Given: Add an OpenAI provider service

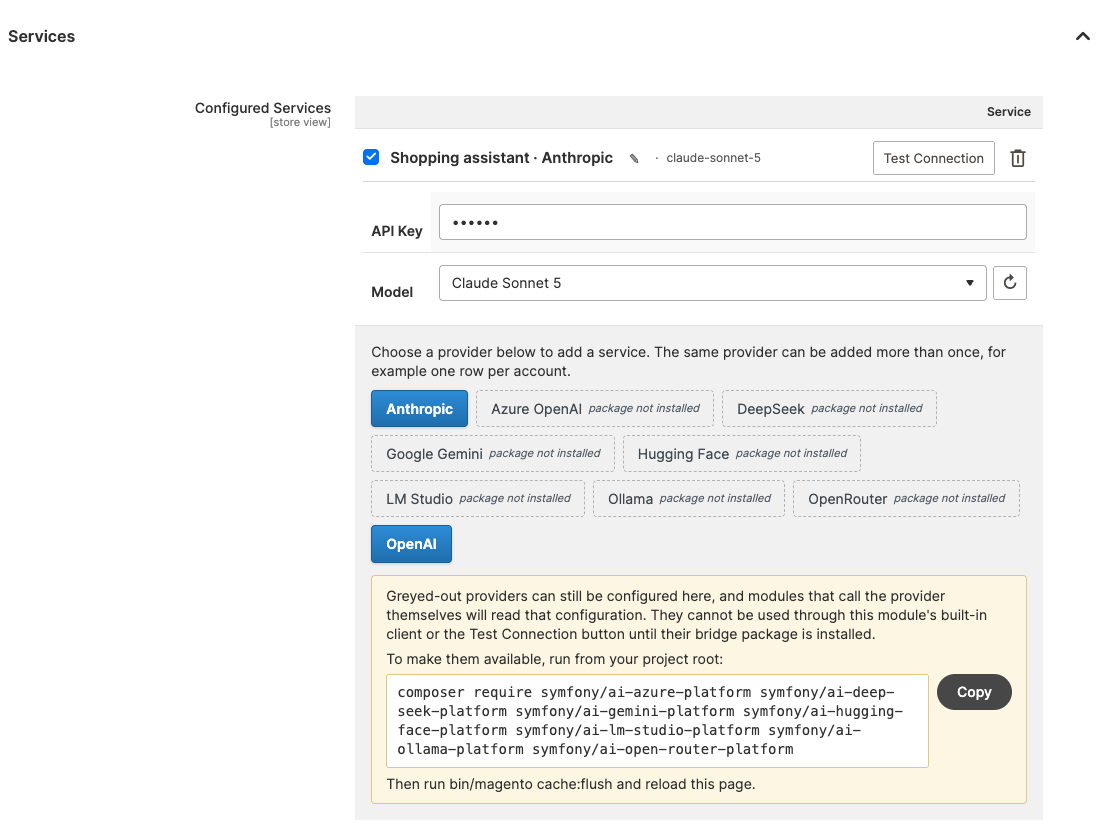Looking at the screenshot, I should tap(411, 544).
